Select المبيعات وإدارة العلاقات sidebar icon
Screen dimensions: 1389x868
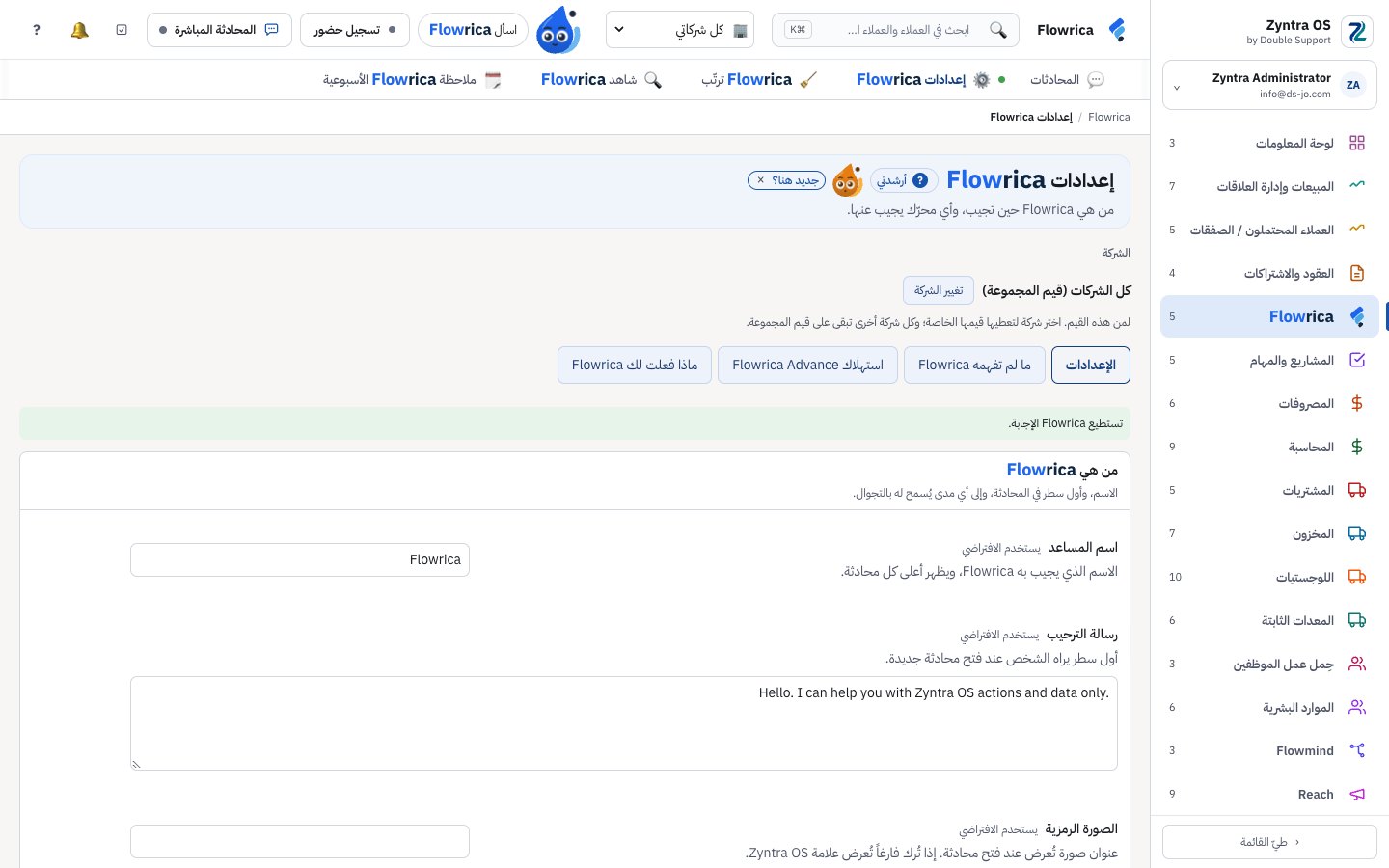(1357, 186)
